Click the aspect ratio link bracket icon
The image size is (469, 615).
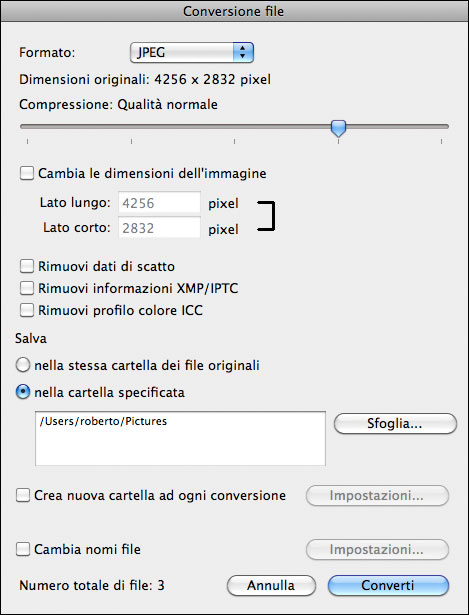(267, 216)
